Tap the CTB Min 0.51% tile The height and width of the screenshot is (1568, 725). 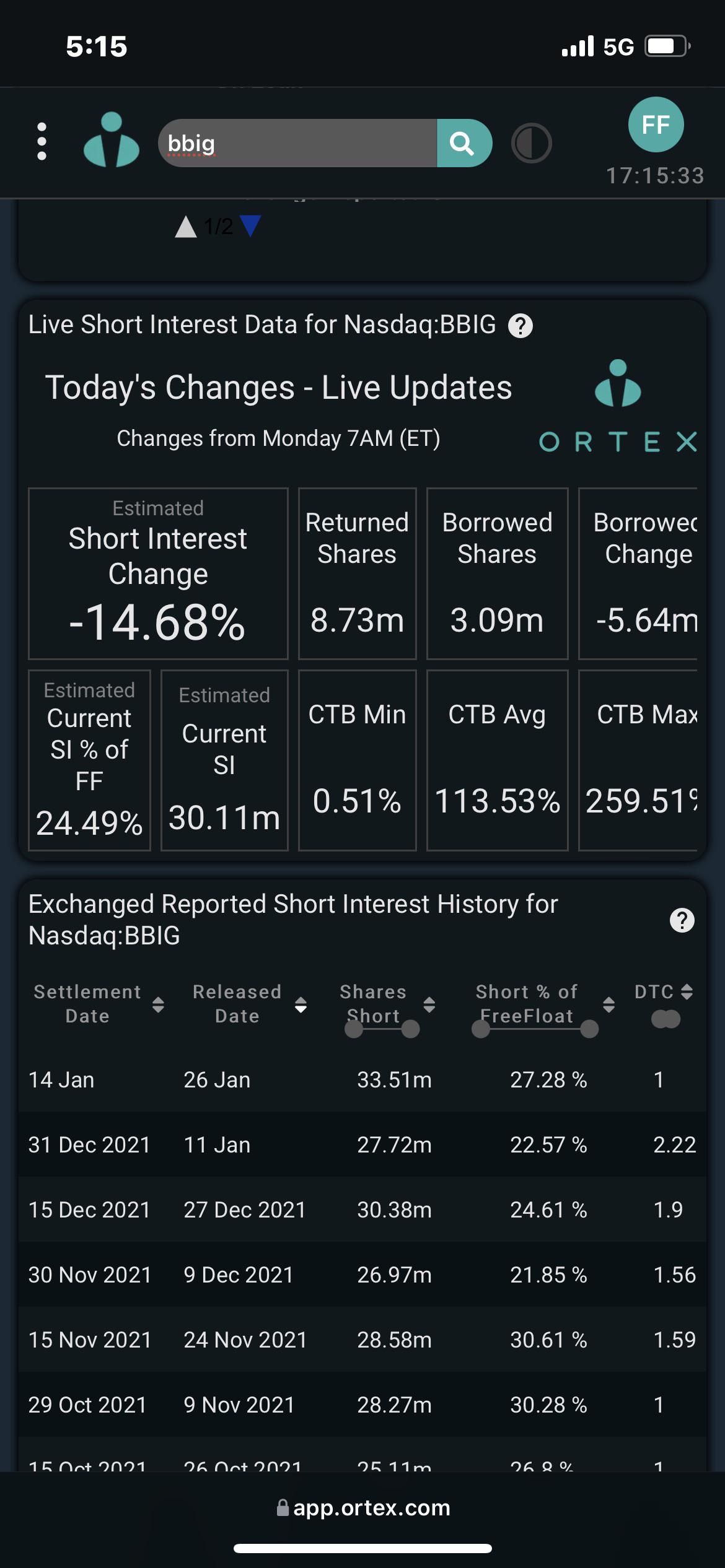point(357,760)
